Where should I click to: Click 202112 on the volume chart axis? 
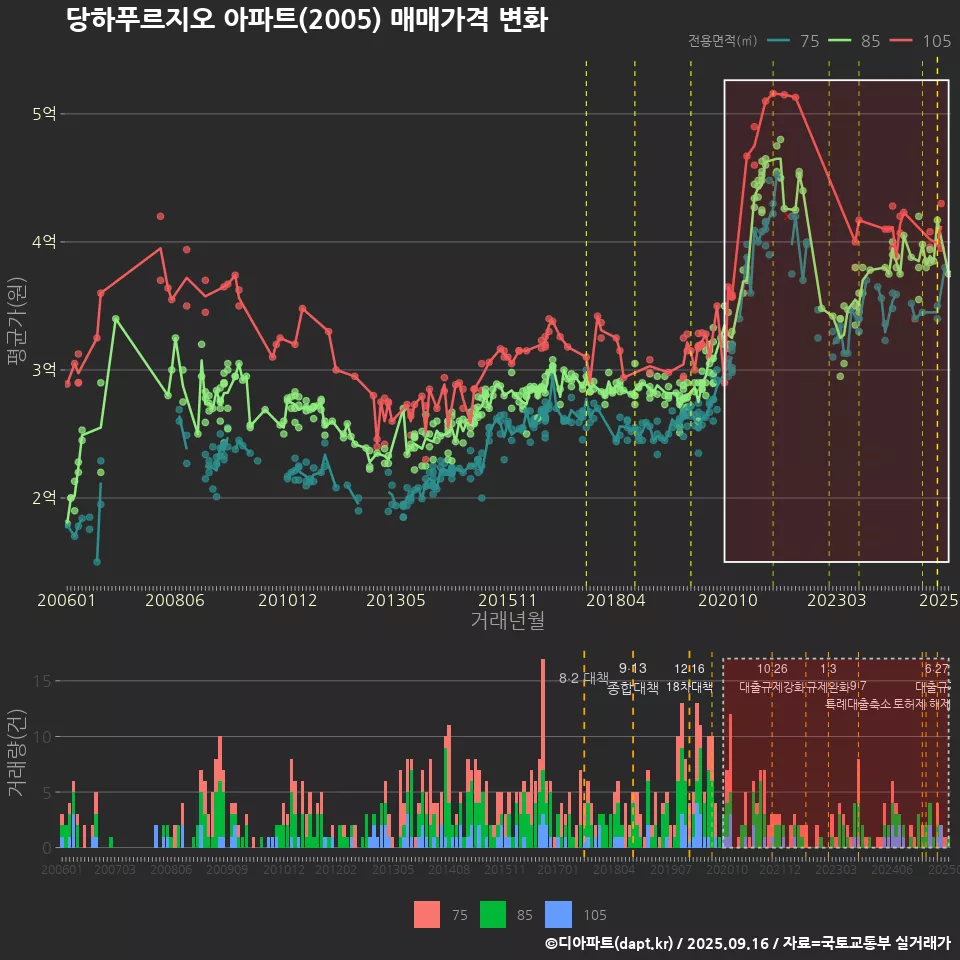[x=779, y=869]
